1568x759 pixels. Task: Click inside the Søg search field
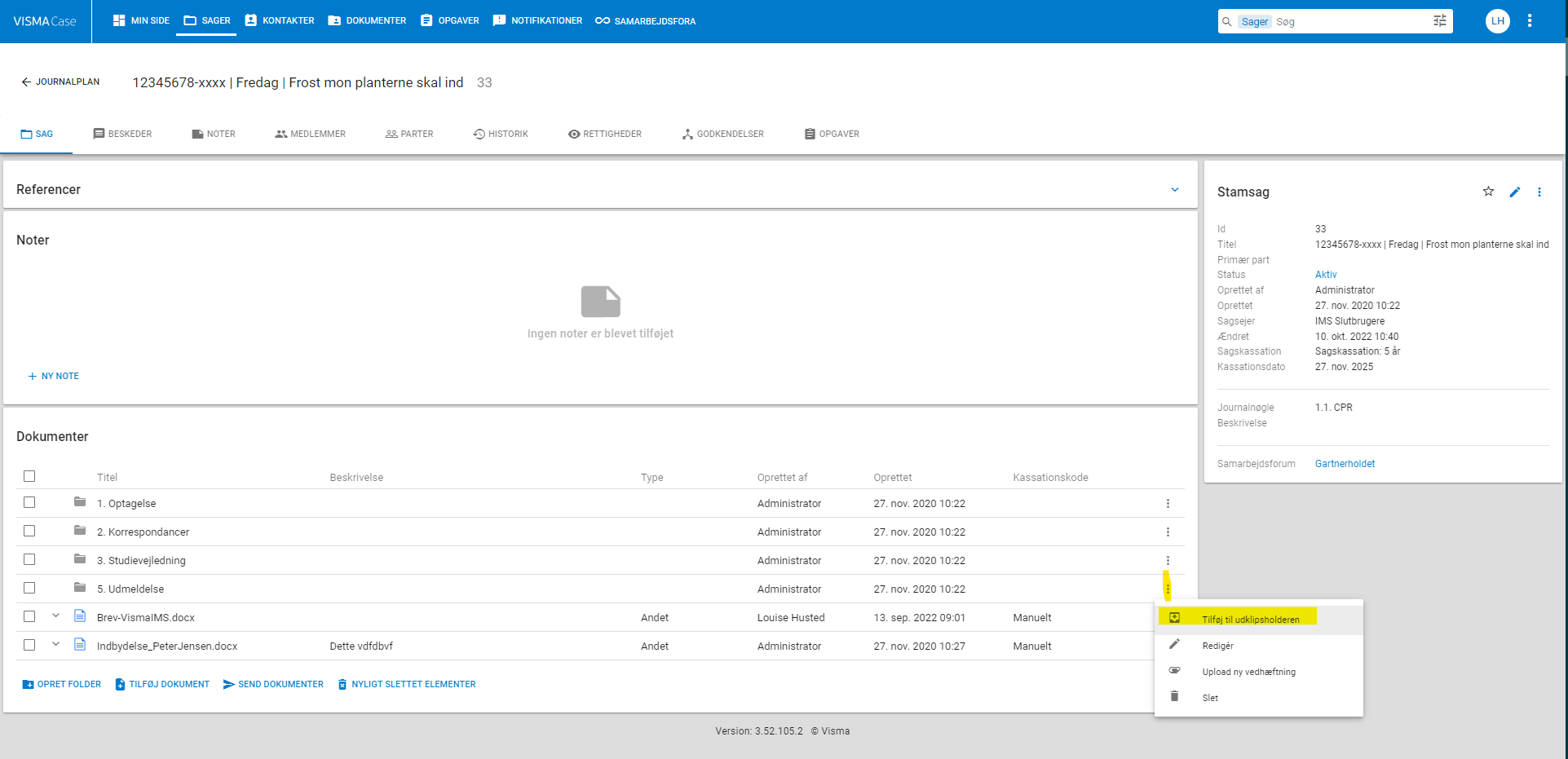(x=1349, y=22)
